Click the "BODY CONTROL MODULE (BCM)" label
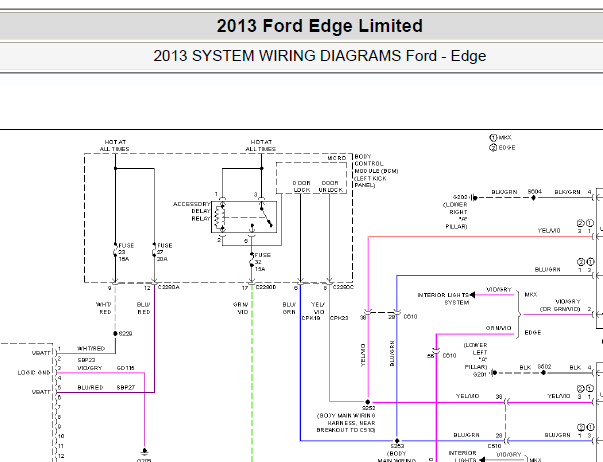Screen dimensions: 603x462 click(376, 163)
